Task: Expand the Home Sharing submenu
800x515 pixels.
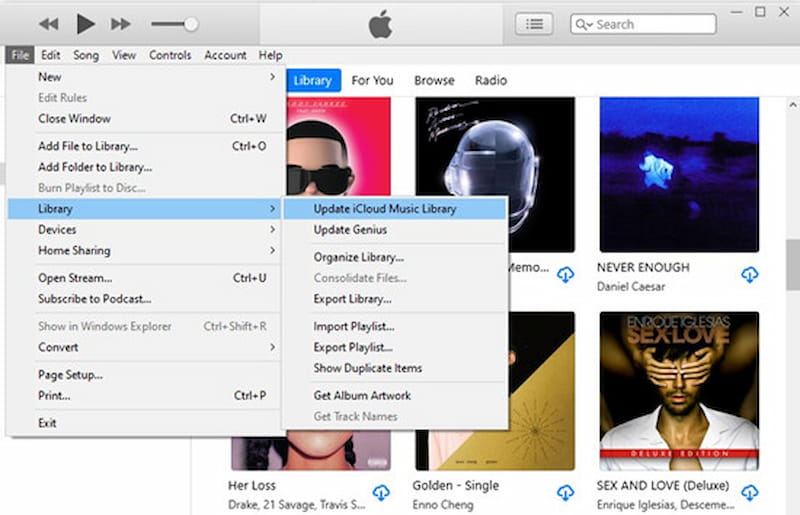Action: tap(144, 251)
